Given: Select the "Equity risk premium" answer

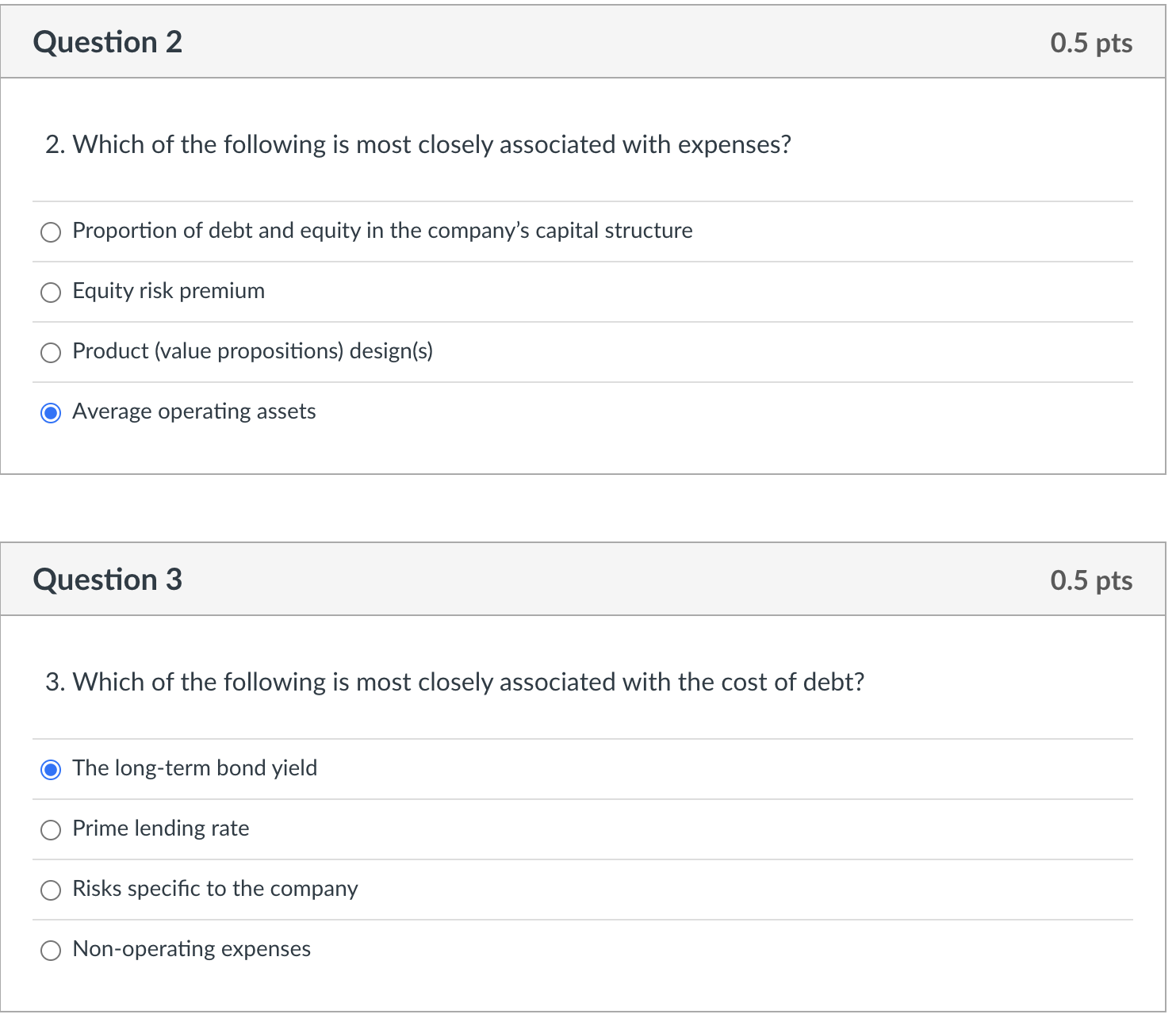Looking at the screenshot, I should pyautogui.click(x=51, y=292).
